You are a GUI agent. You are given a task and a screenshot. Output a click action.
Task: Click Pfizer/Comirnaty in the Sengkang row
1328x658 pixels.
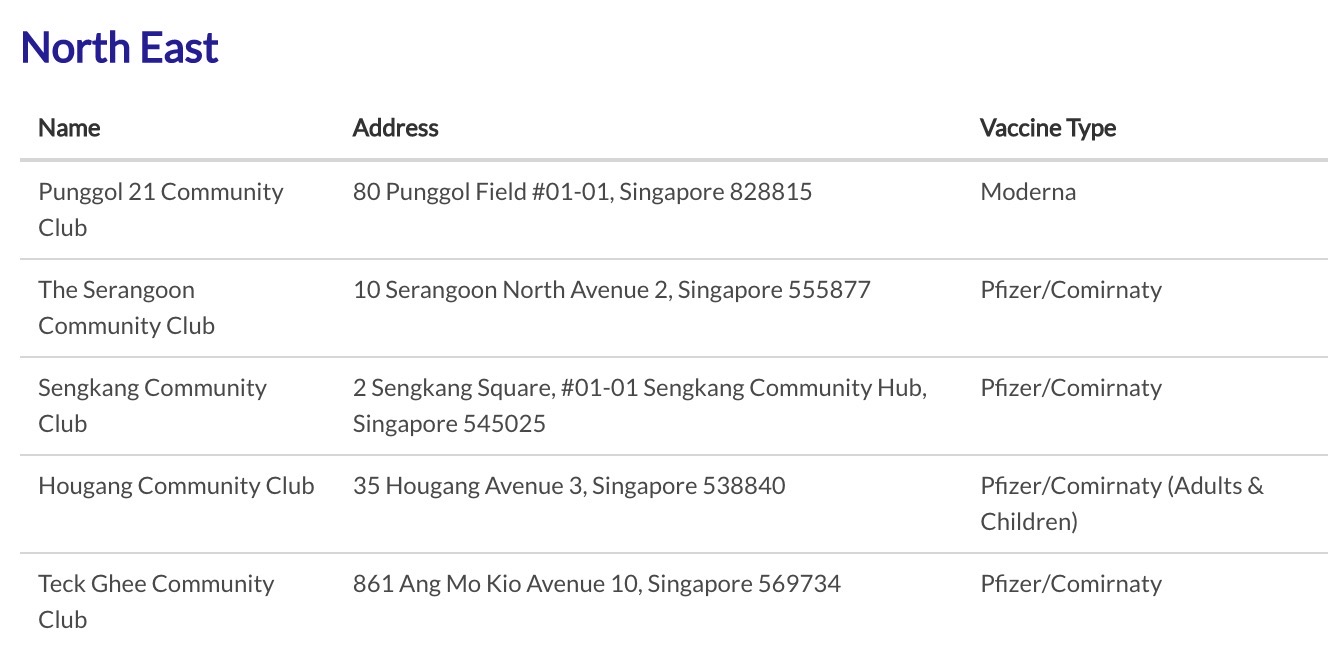pos(1071,388)
